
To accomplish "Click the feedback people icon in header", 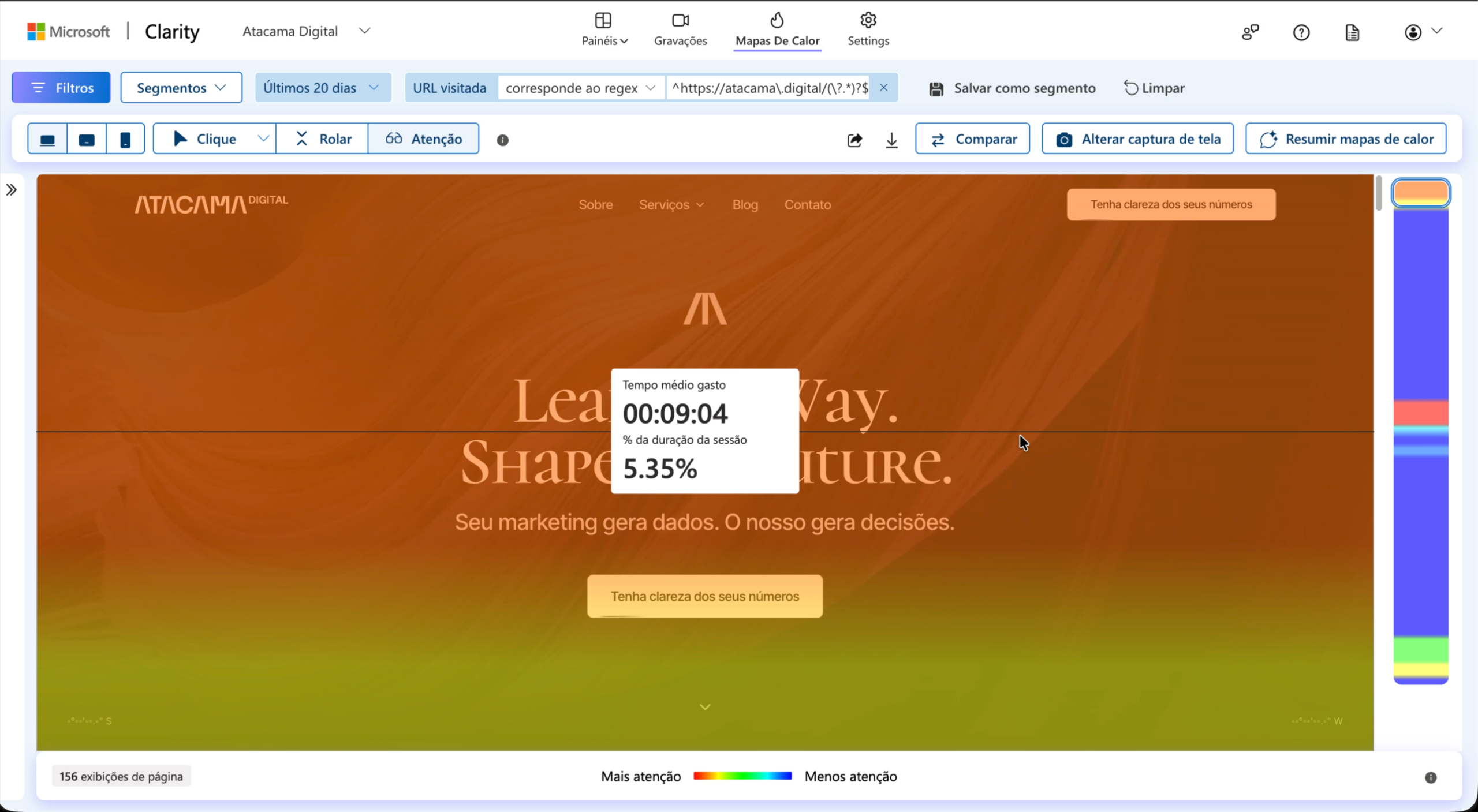I will (1251, 32).
